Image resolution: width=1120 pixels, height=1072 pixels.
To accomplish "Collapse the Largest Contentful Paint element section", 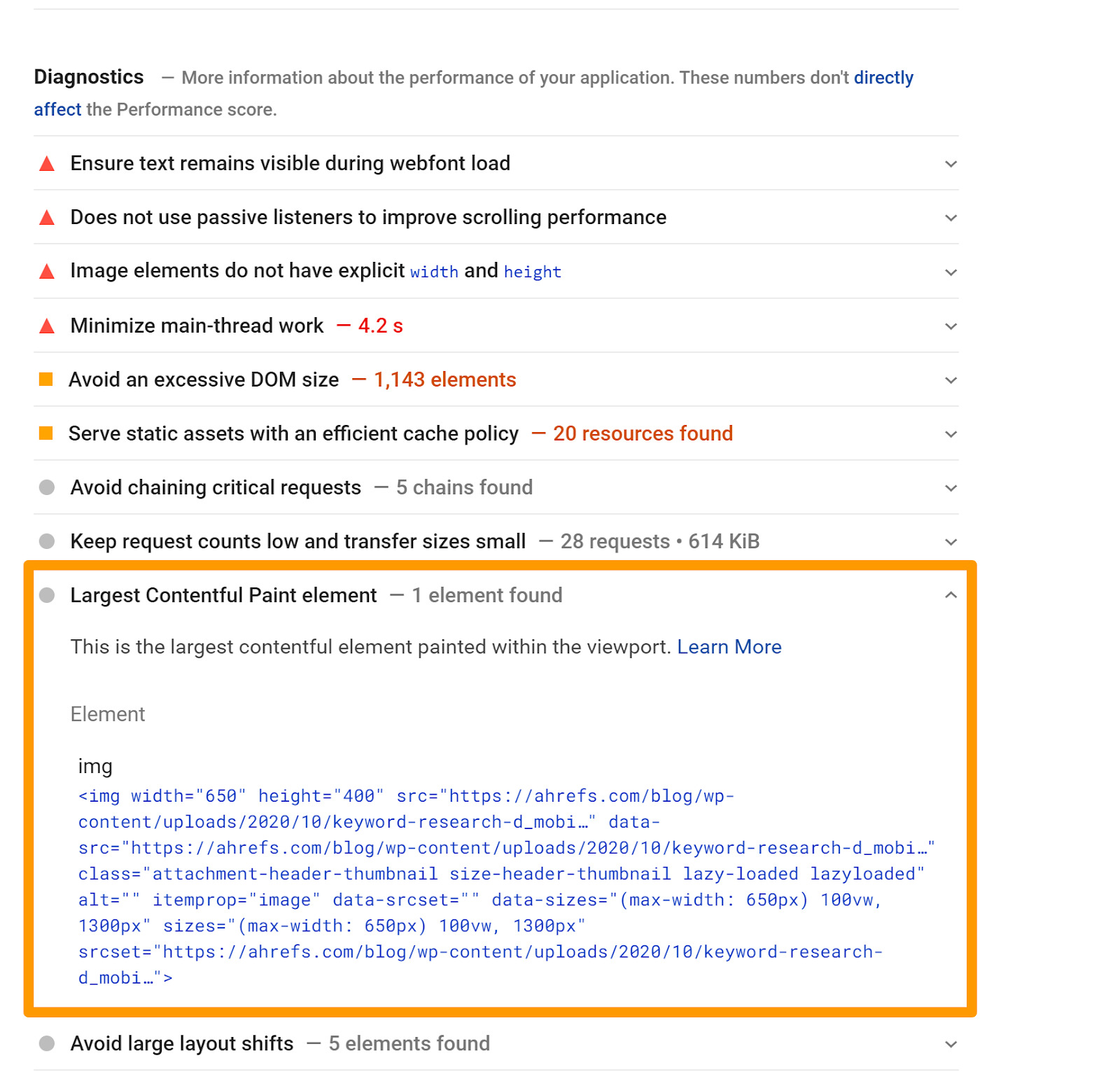I will (x=951, y=595).
